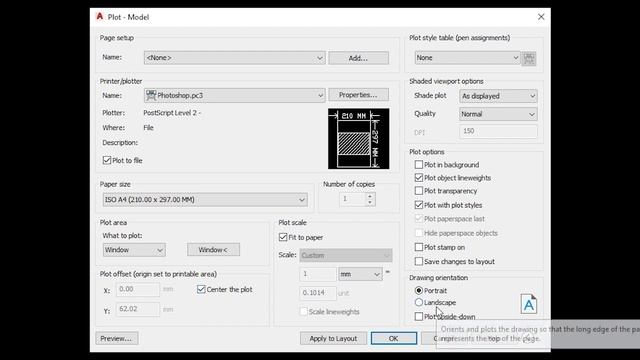Image resolution: width=640 pixels, height=360 pixels.
Task: Decrease number of copies with down arrow
Action: [370, 202]
